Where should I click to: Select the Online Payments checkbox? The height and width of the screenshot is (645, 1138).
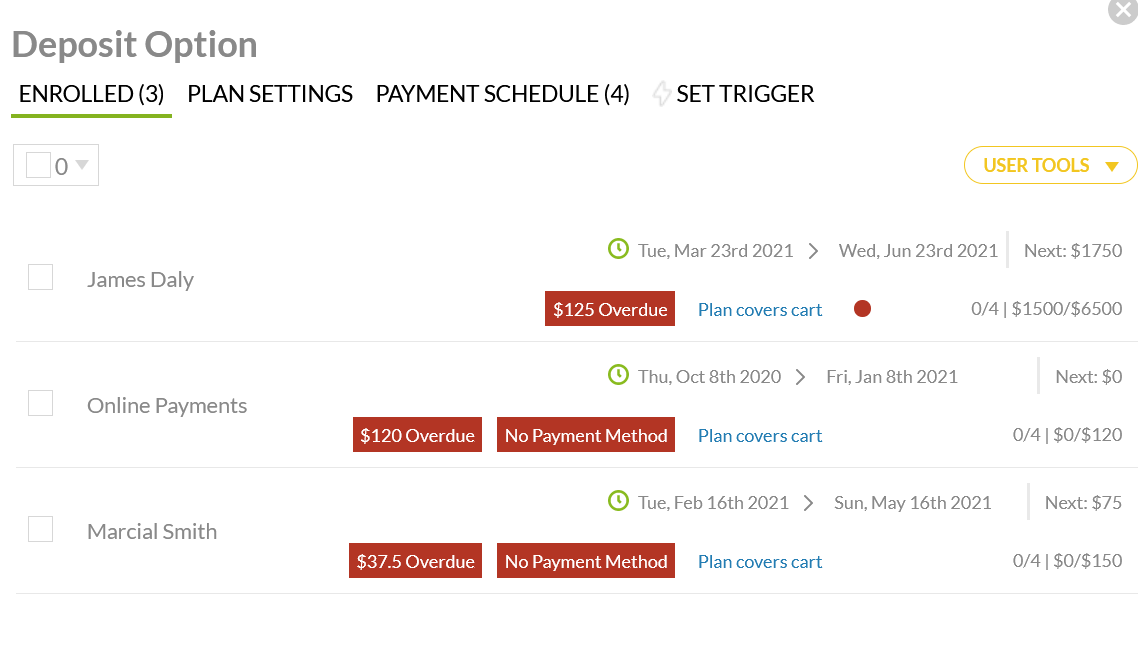(40, 403)
